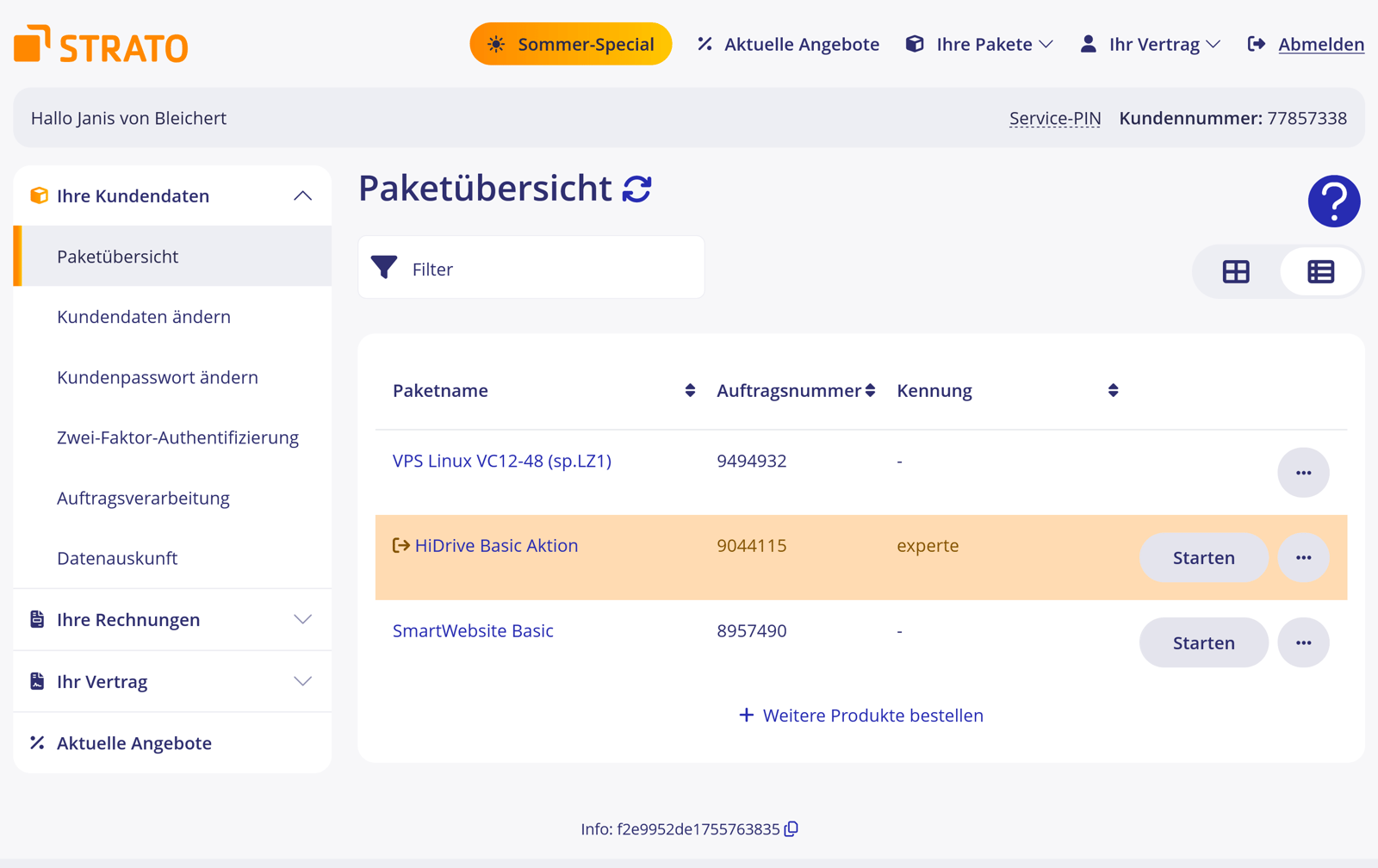Click the Service-PIN link
This screenshot has width=1378, height=868.
[x=1054, y=118]
